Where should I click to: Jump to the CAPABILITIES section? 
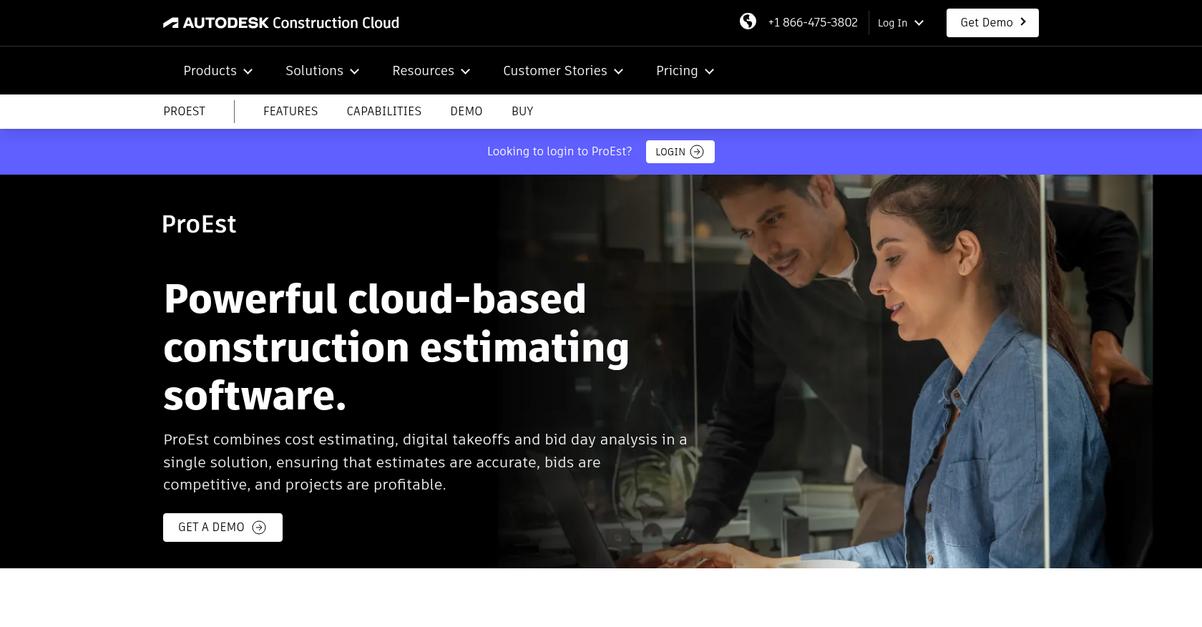click(x=384, y=111)
